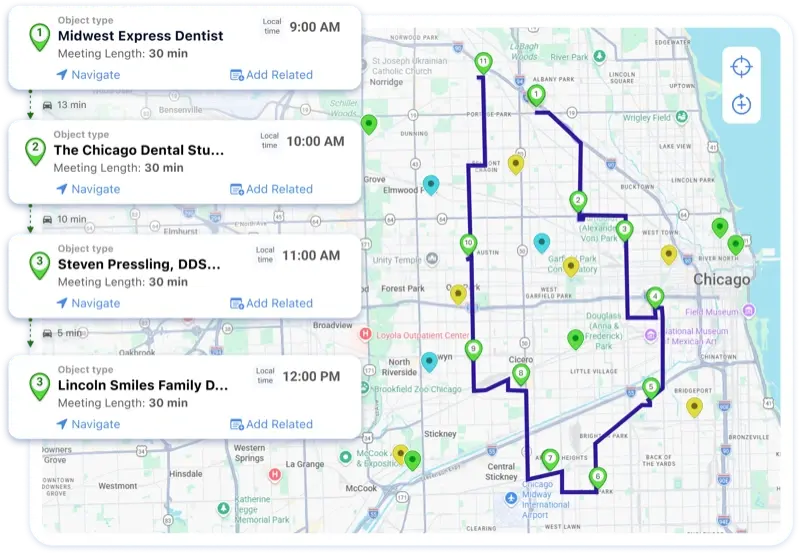Select route stop 11 pin on map
Image resolution: width=800 pixels, height=554 pixels.
point(483,64)
